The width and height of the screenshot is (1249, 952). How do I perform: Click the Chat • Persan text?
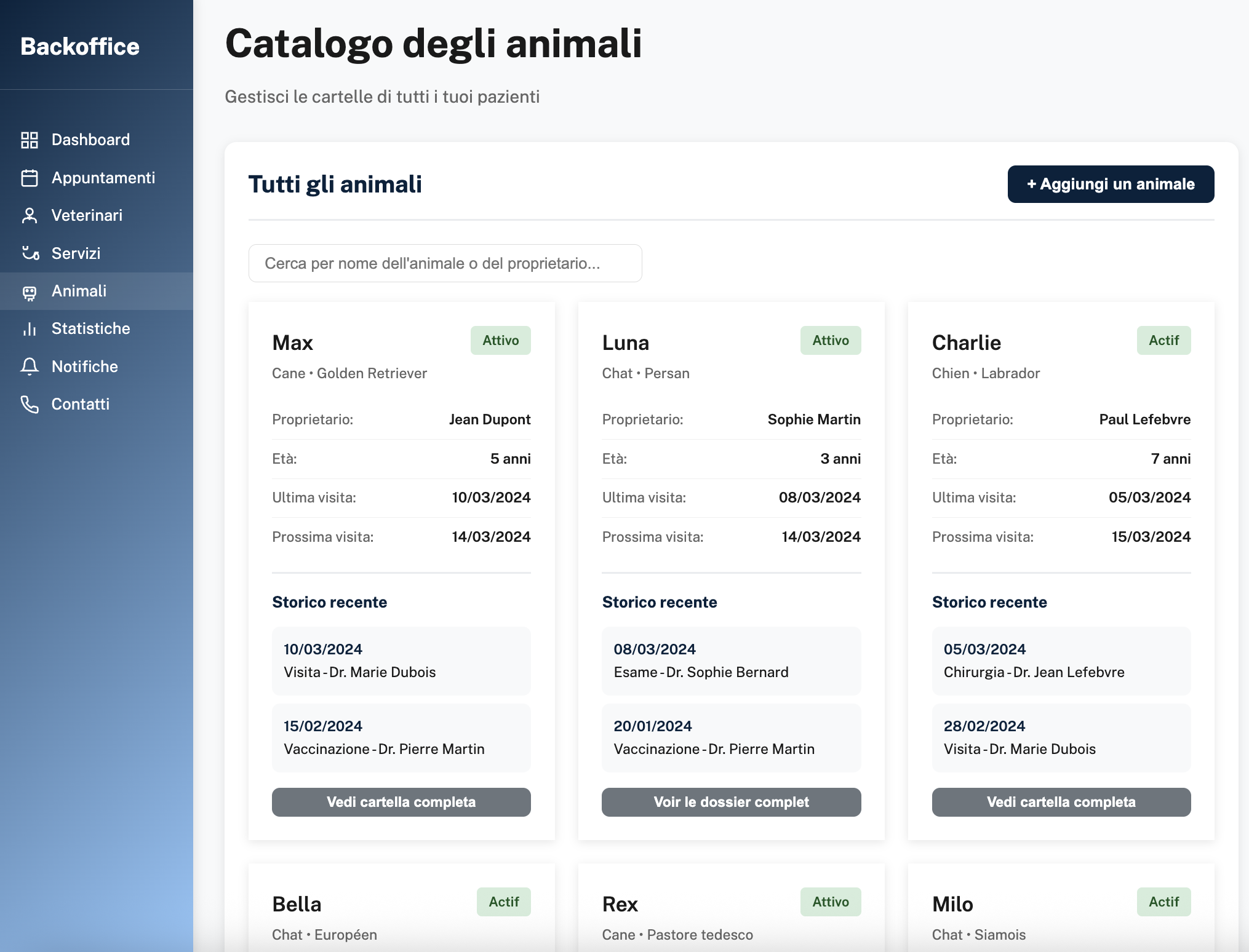646,373
